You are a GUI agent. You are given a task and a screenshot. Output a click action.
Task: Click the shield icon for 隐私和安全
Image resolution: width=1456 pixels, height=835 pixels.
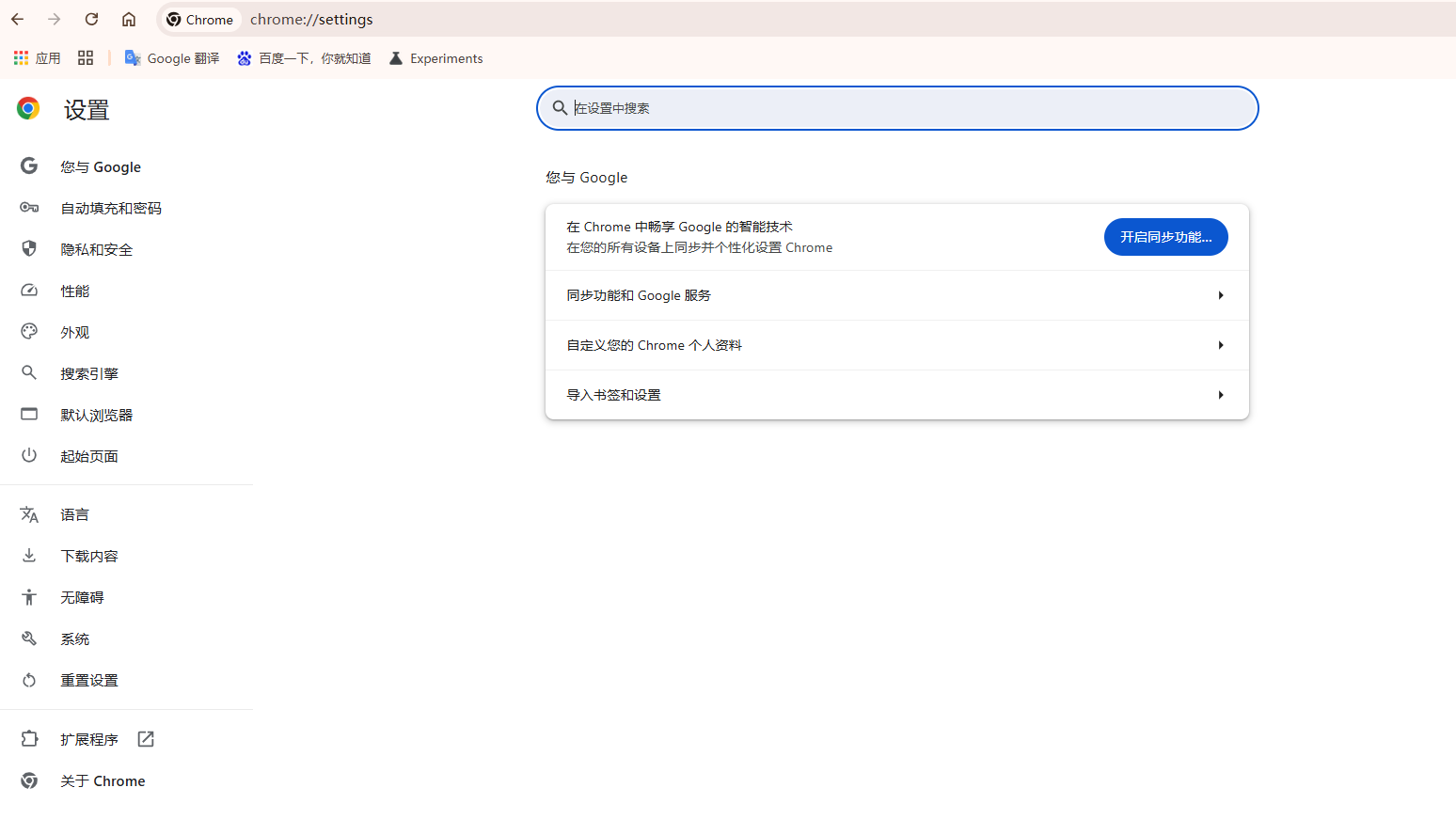click(29, 249)
